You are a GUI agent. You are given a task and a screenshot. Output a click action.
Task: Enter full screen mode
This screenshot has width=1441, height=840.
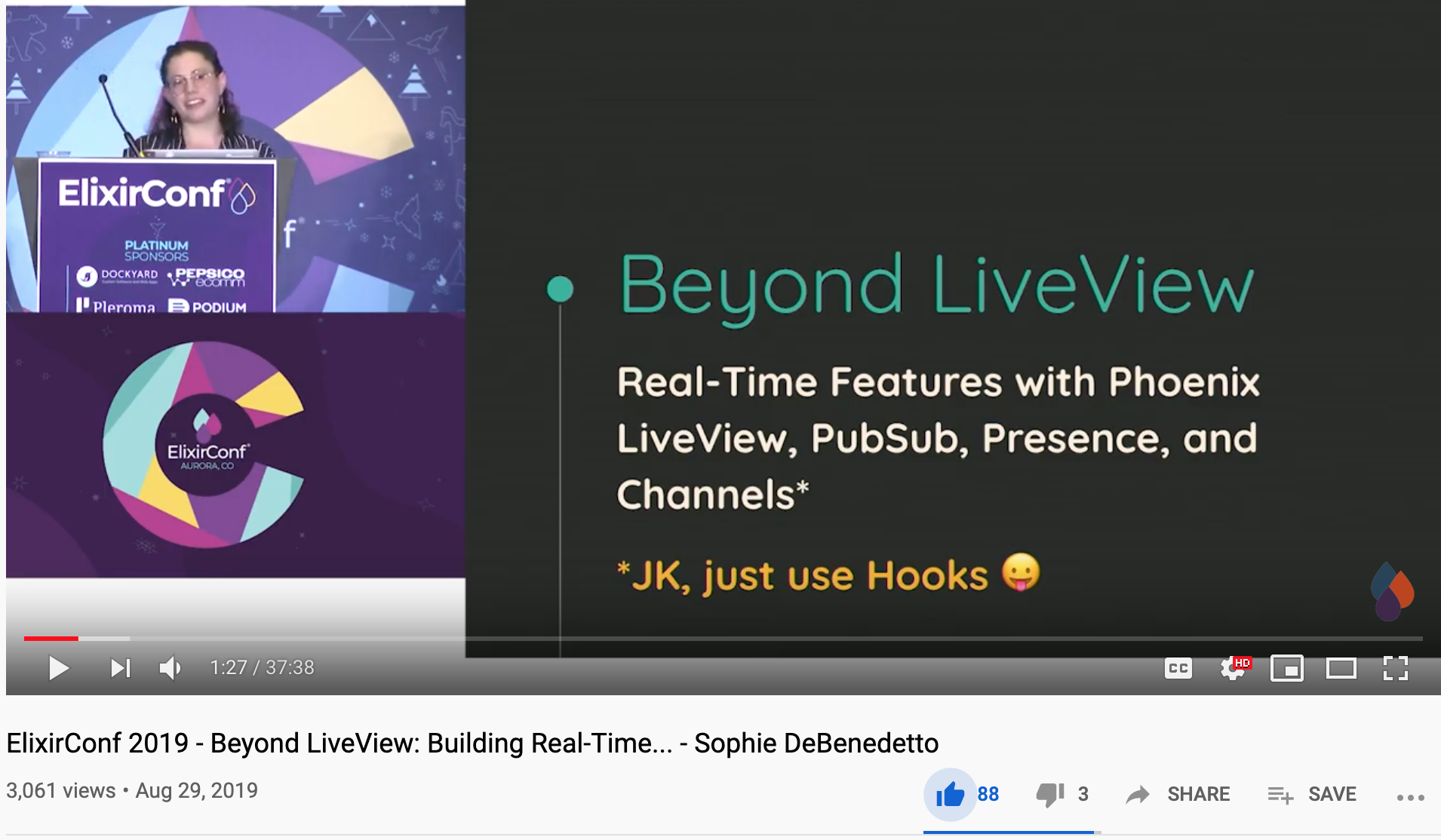click(1396, 668)
